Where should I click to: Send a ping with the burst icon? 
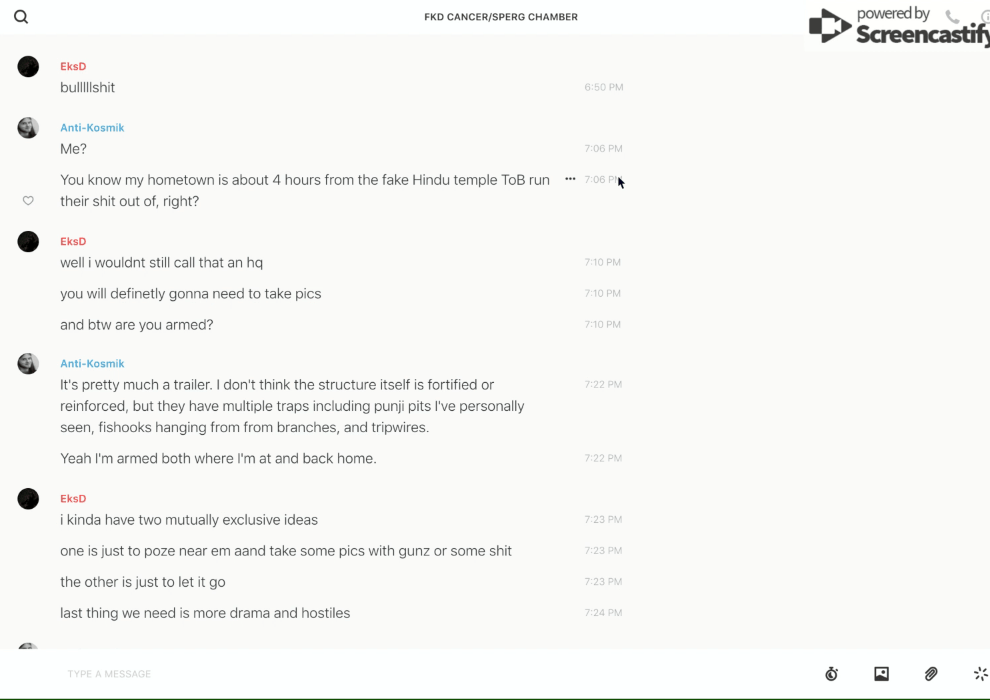(980, 674)
